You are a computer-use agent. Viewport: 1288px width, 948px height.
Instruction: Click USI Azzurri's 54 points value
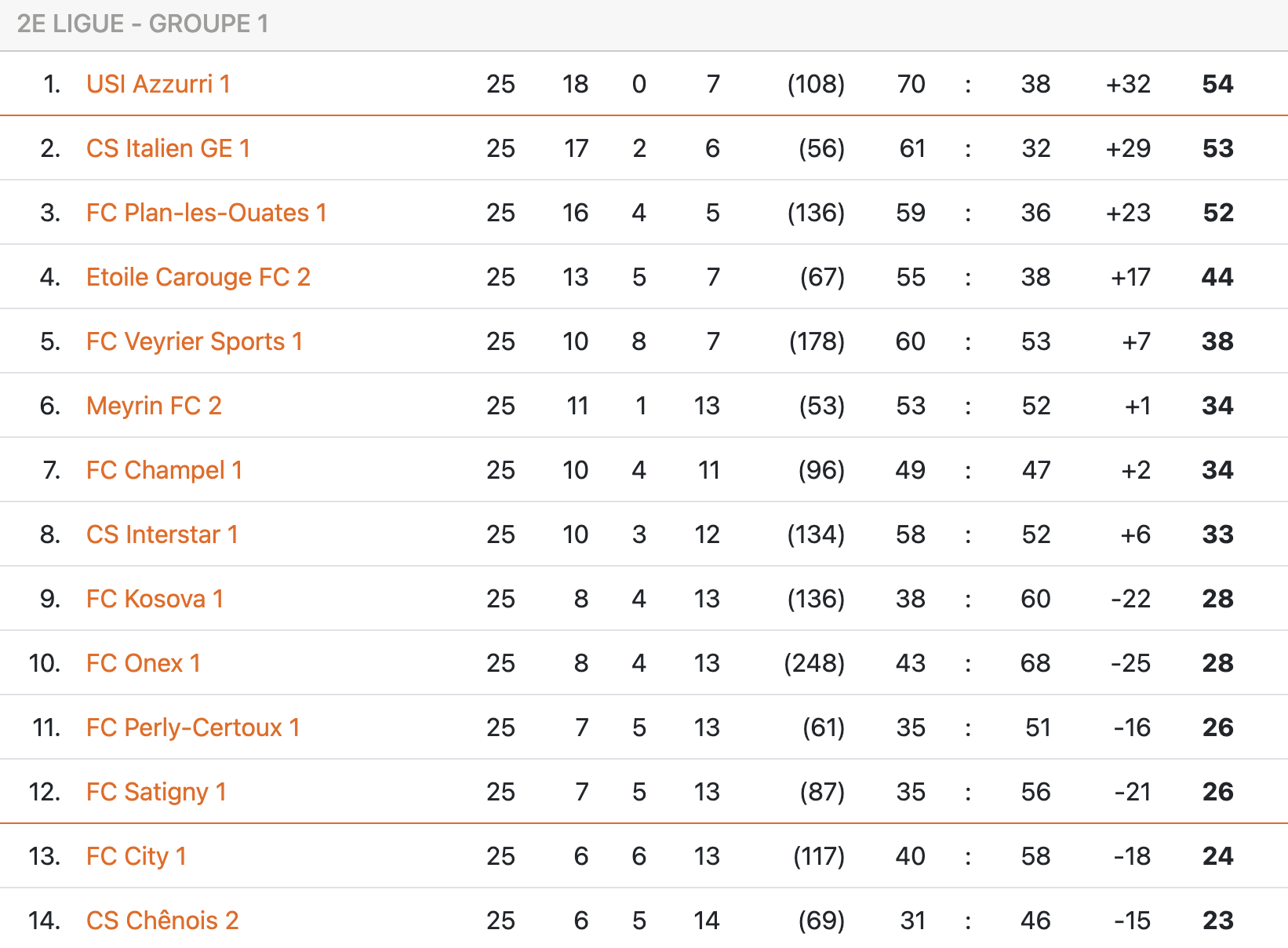coord(1217,84)
